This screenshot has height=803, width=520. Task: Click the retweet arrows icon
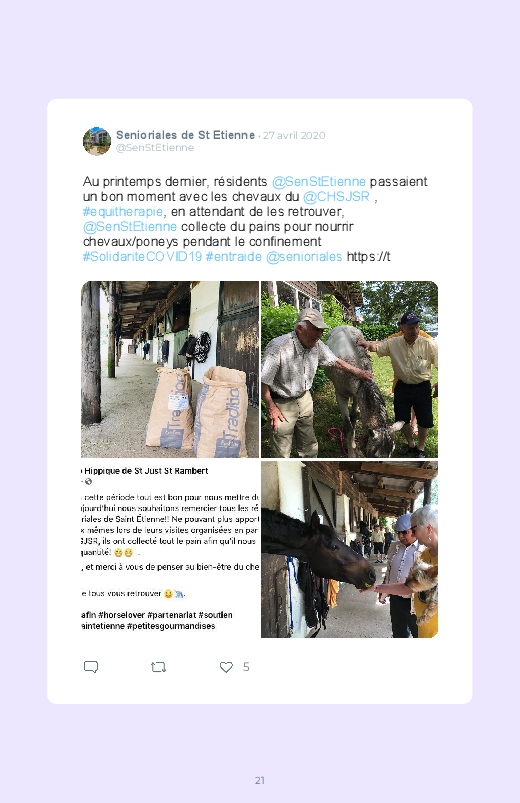[x=158, y=667]
